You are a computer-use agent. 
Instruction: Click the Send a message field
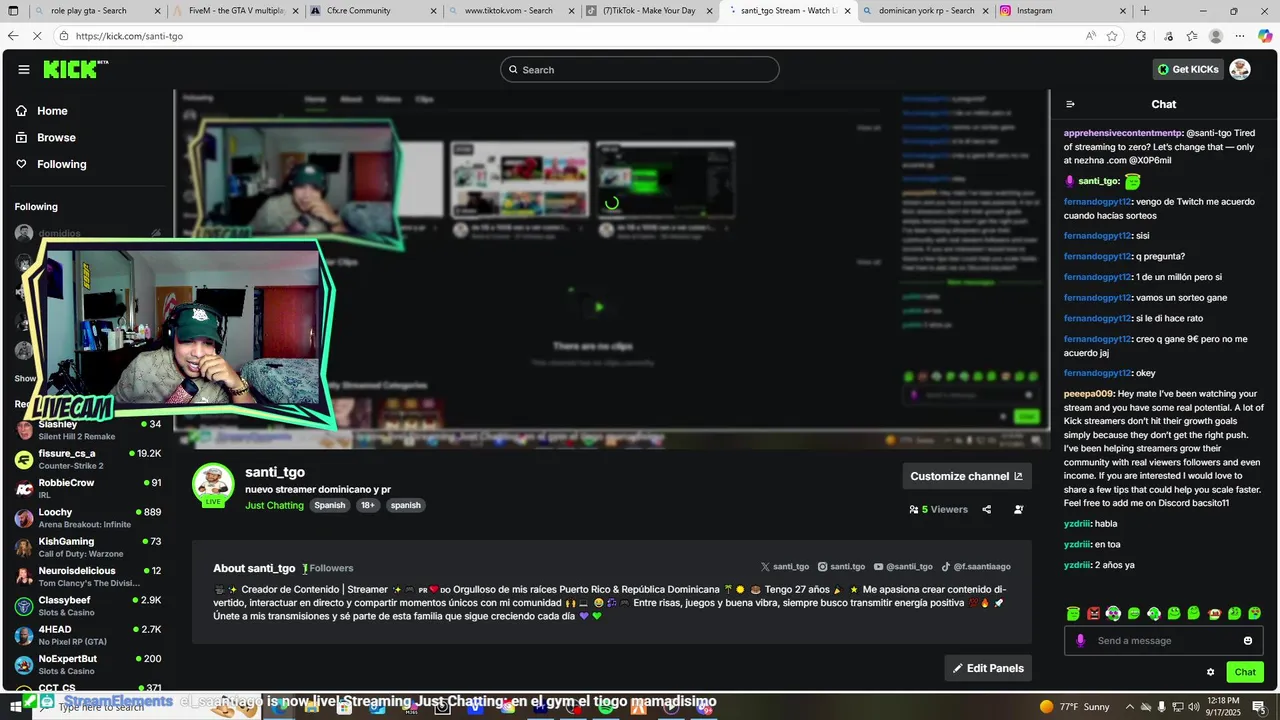point(1164,641)
